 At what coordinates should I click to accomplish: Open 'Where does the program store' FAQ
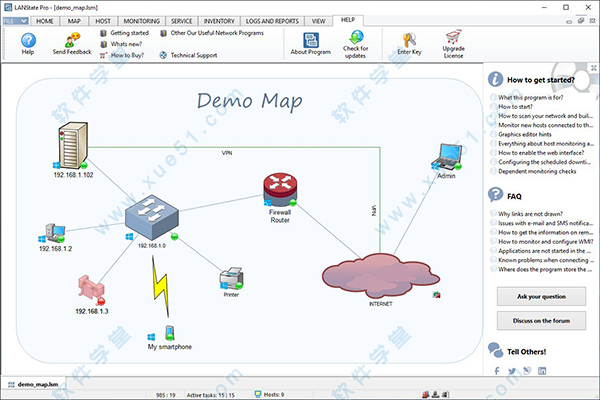click(x=545, y=269)
